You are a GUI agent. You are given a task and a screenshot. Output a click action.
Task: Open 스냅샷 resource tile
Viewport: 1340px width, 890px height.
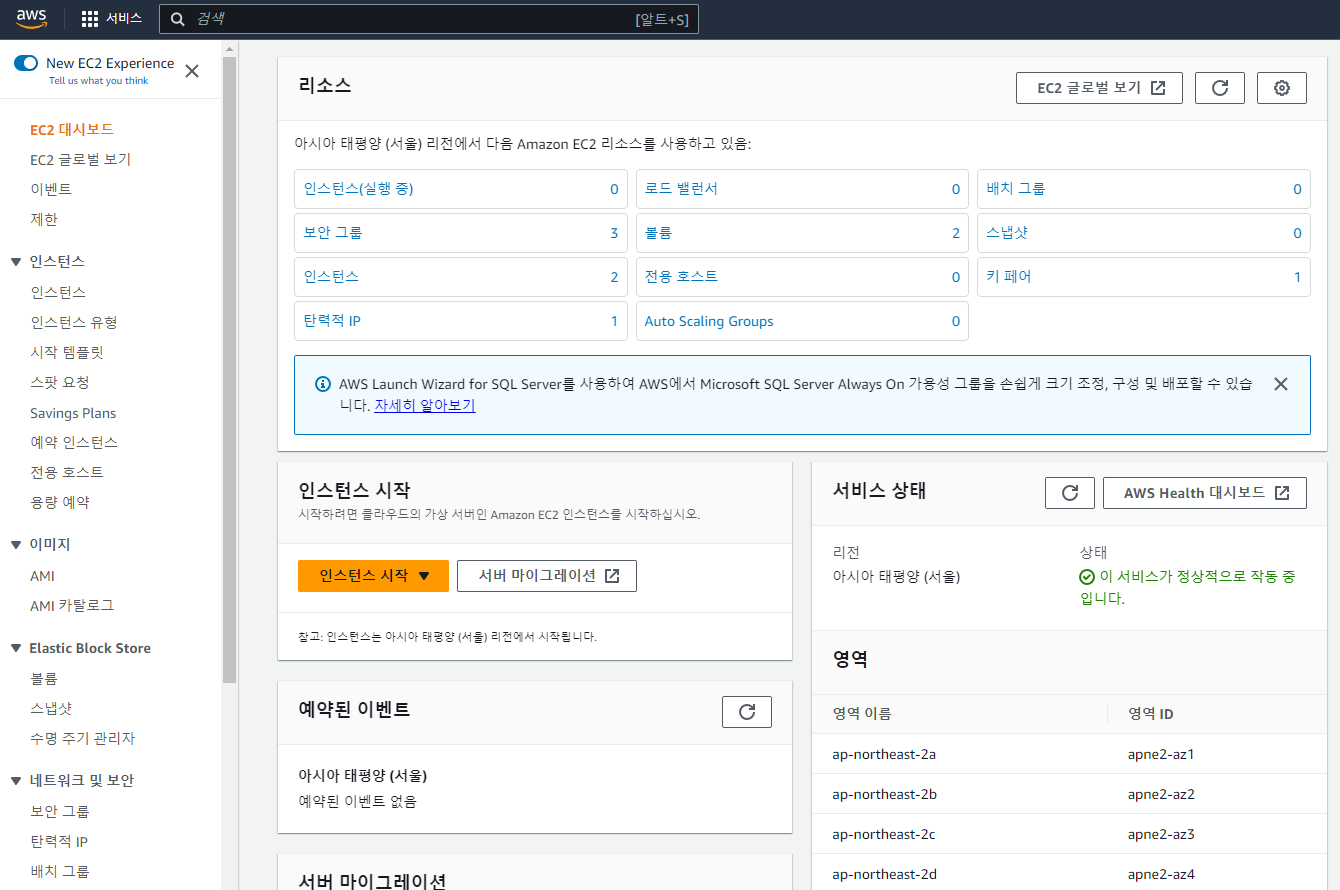tap(1144, 233)
